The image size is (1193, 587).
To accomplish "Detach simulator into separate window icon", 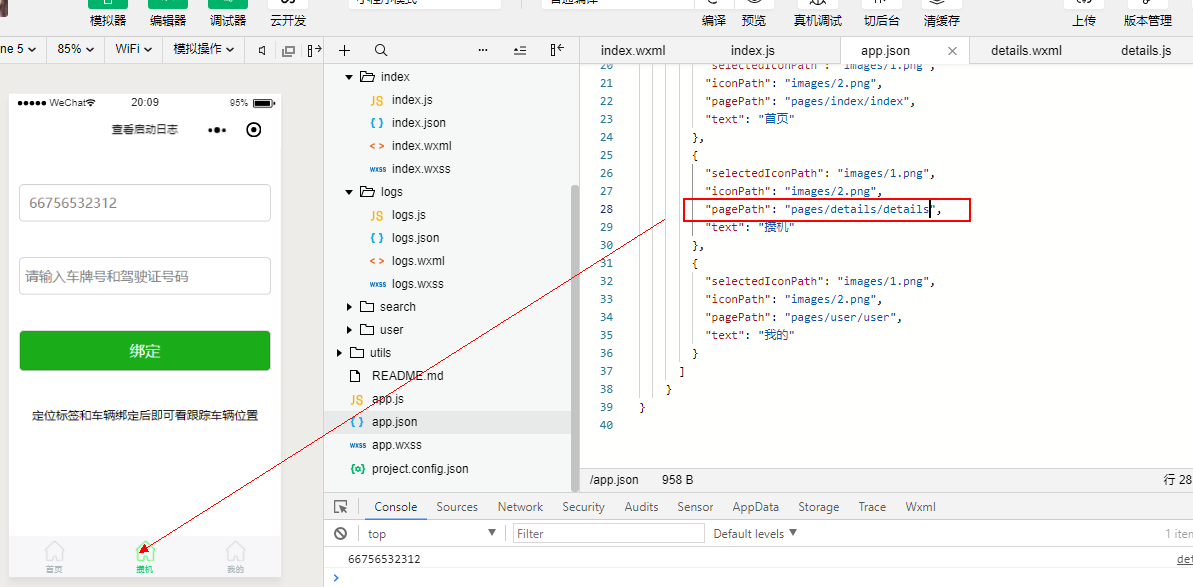I will tap(288, 51).
